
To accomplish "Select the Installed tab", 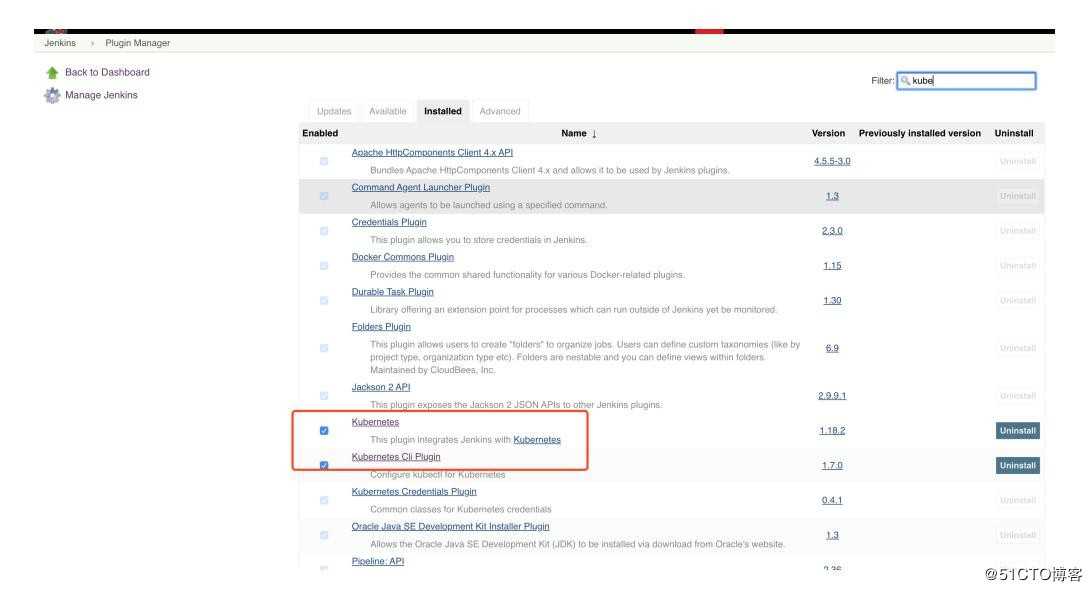I will (x=443, y=111).
